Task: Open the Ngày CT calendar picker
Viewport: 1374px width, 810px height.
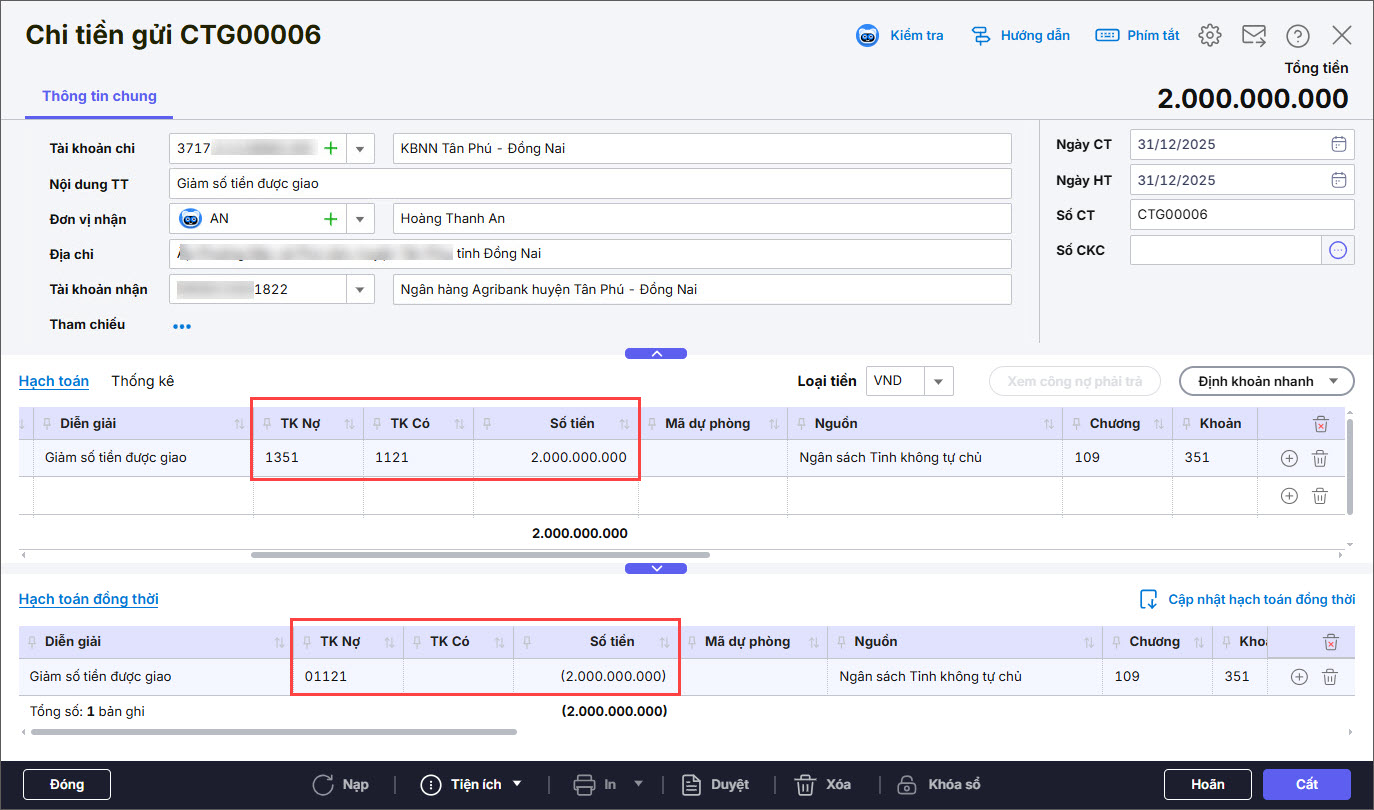Action: (x=1338, y=144)
